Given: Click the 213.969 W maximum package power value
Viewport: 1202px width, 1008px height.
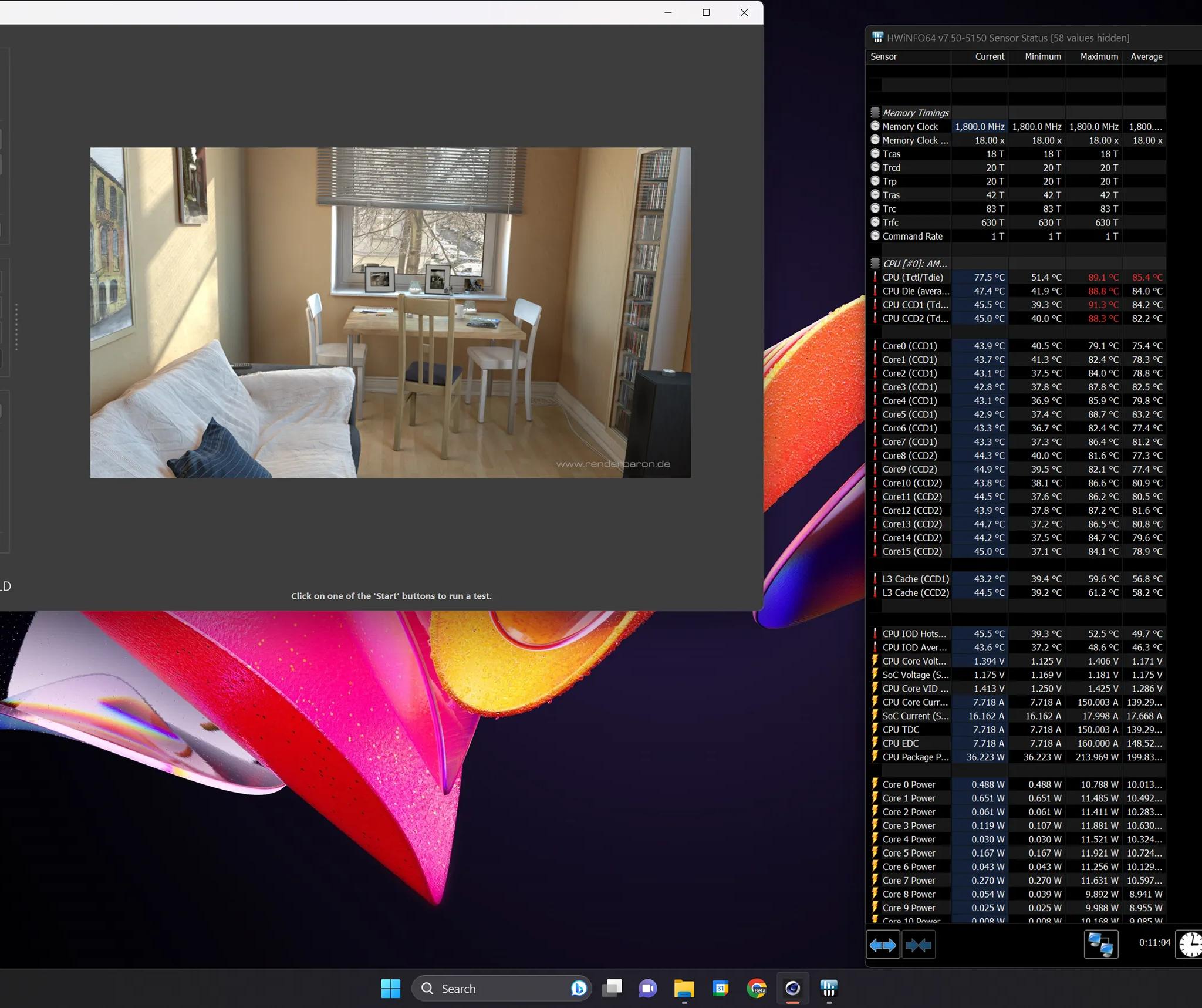Looking at the screenshot, I should point(1098,757).
